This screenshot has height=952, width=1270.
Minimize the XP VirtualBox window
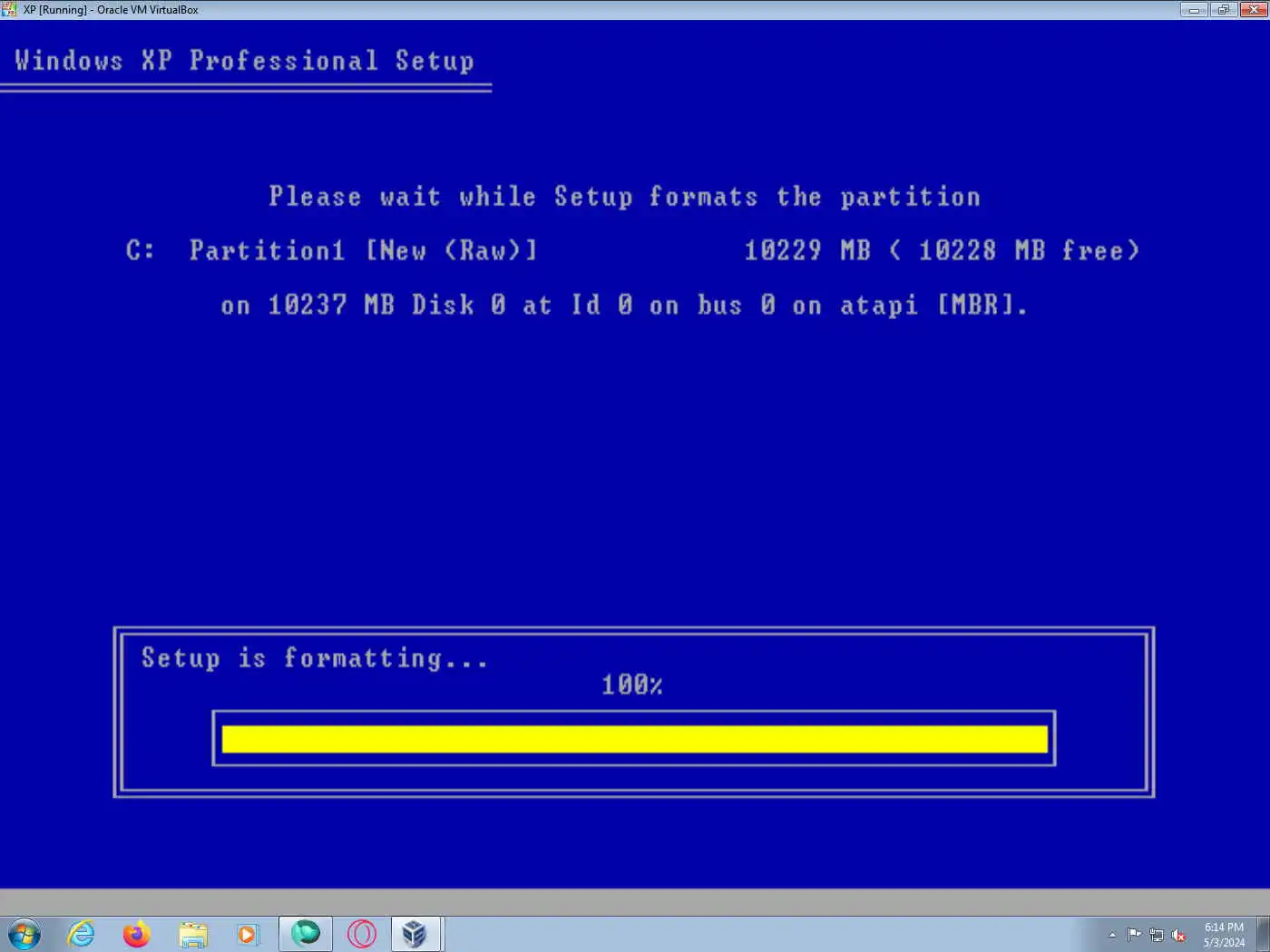[x=1193, y=9]
